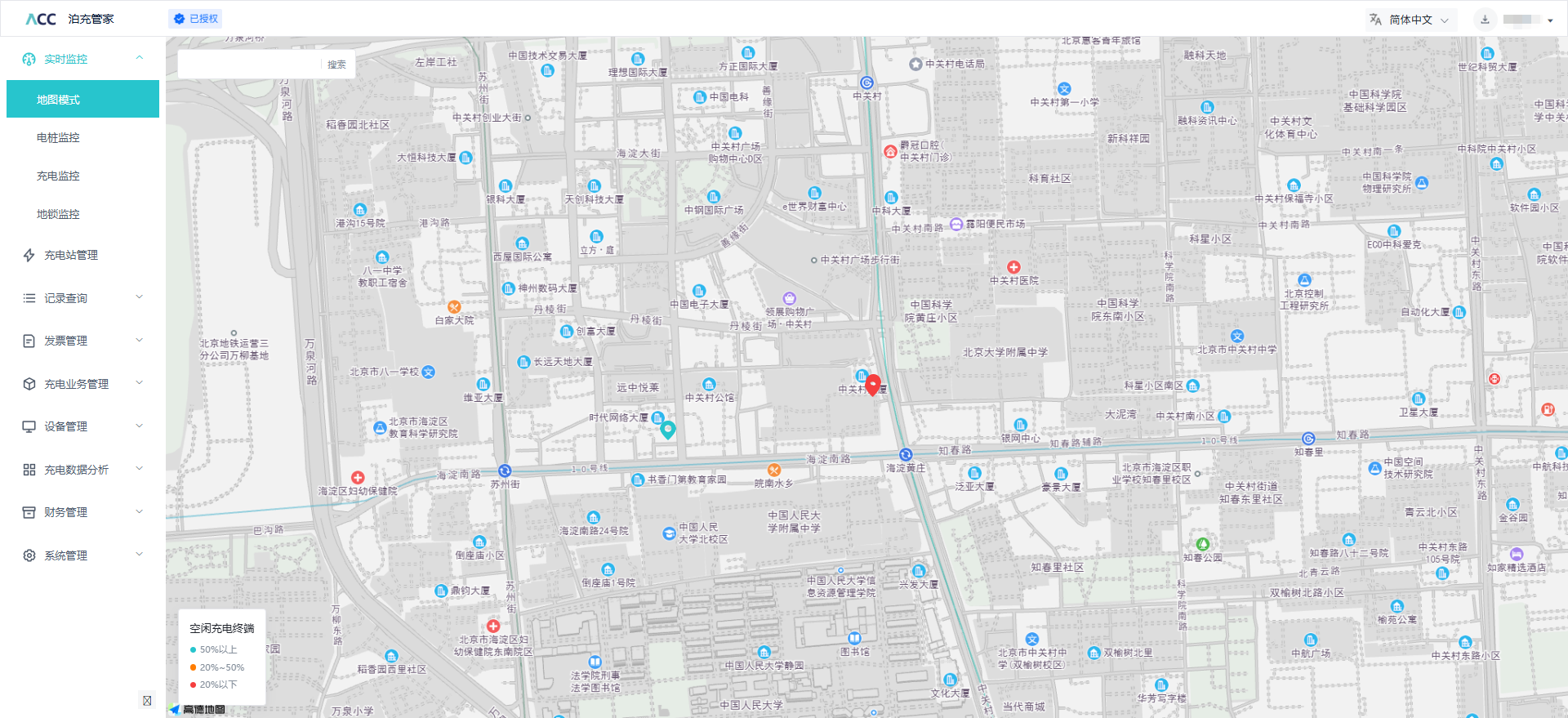Click the cube icon beside 充电业务管理
The image size is (1568, 718).
29,384
